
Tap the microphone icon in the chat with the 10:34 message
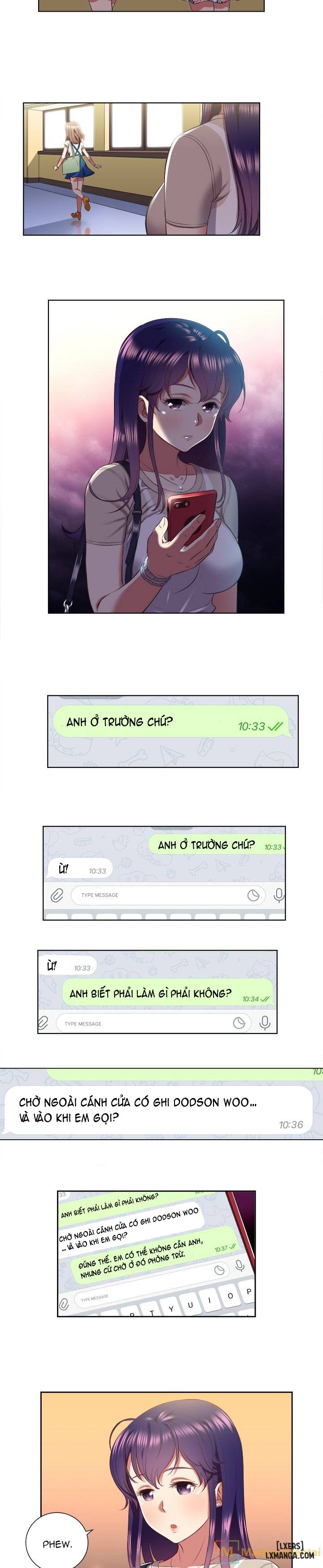[265, 1023]
